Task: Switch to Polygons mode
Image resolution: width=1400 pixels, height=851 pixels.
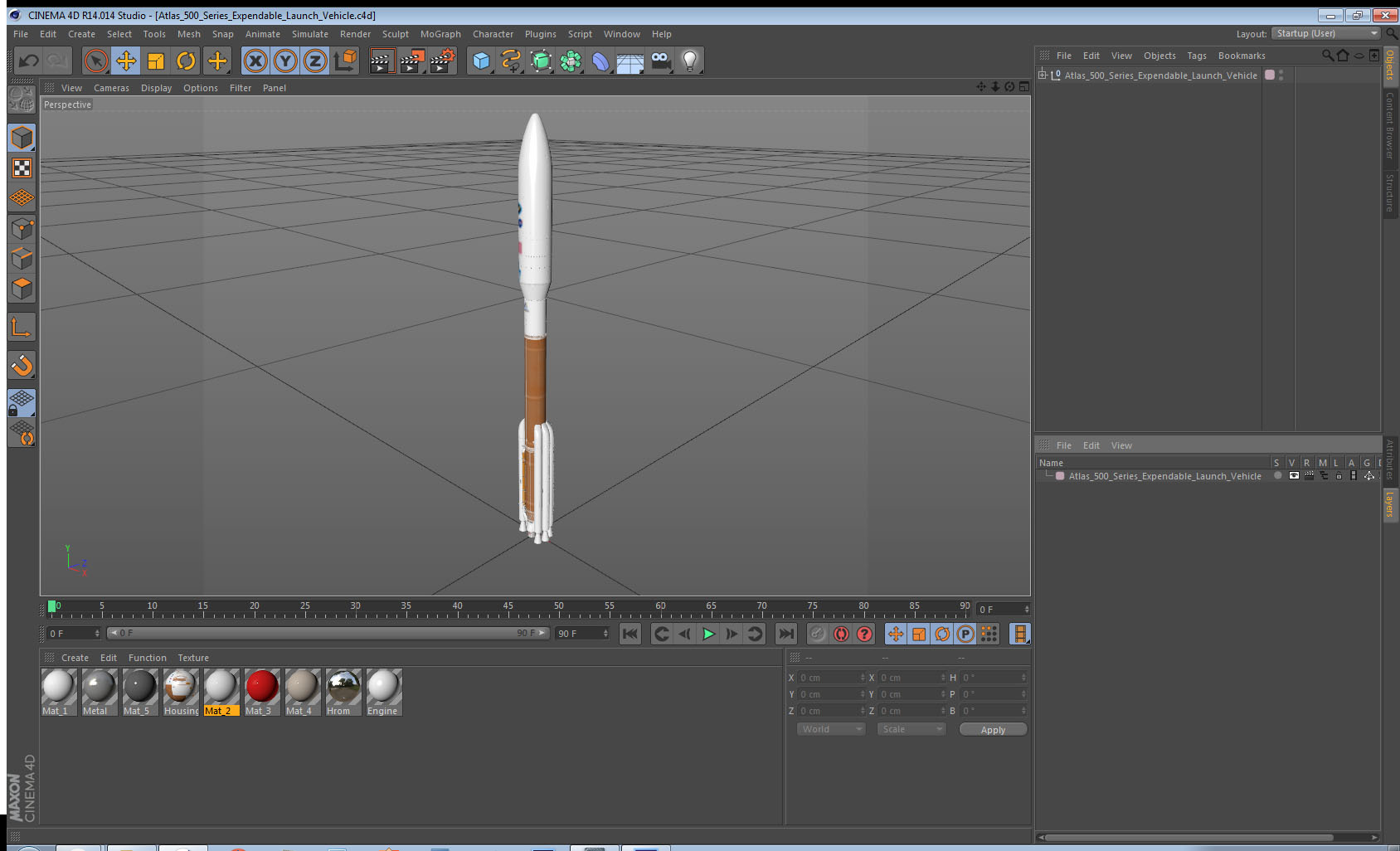Action: point(22,289)
